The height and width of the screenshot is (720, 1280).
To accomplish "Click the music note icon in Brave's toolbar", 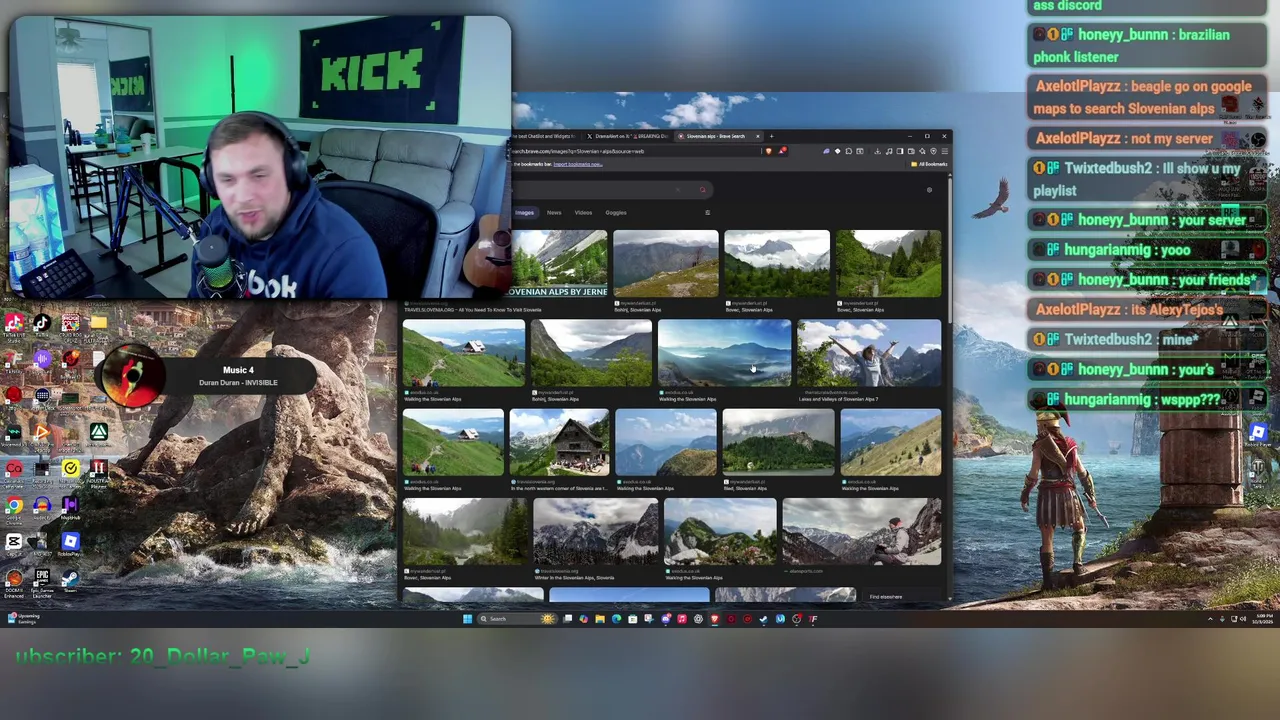I will tap(889, 151).
